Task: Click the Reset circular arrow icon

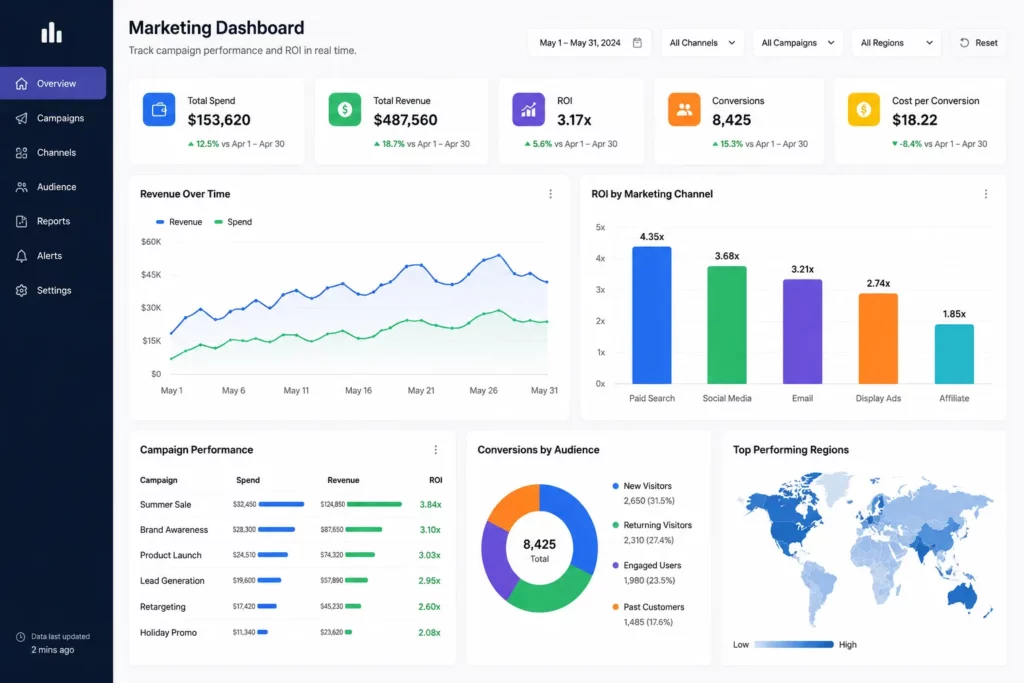Action: [964, 42]
